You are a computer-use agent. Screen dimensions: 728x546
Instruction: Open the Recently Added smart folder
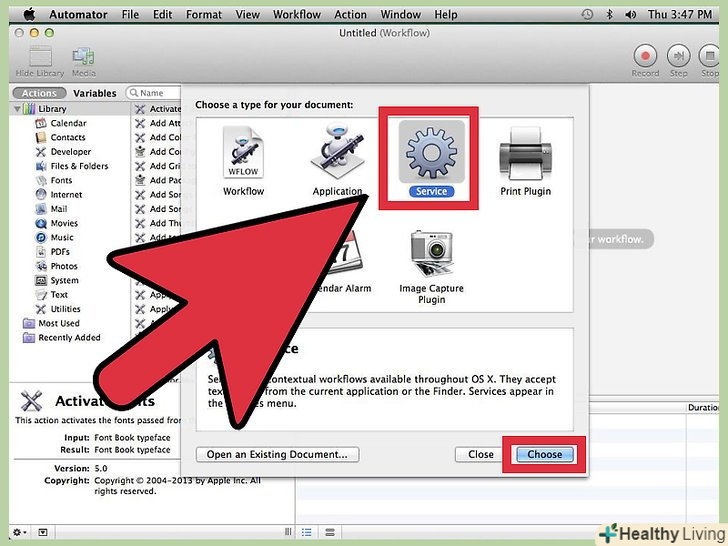click(69, 338)
